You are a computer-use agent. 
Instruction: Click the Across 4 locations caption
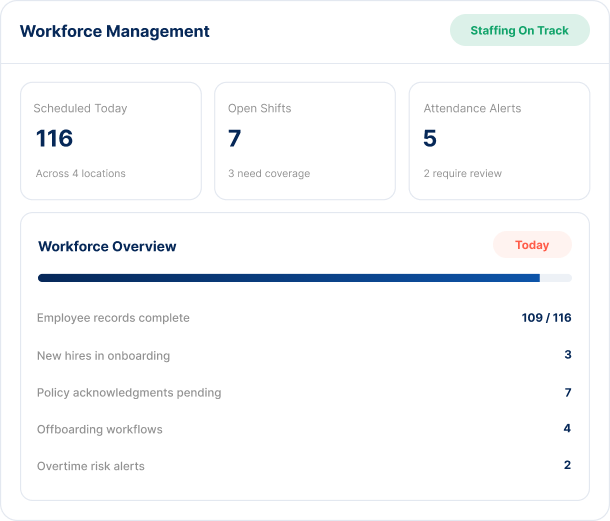[x=81, y=173]
